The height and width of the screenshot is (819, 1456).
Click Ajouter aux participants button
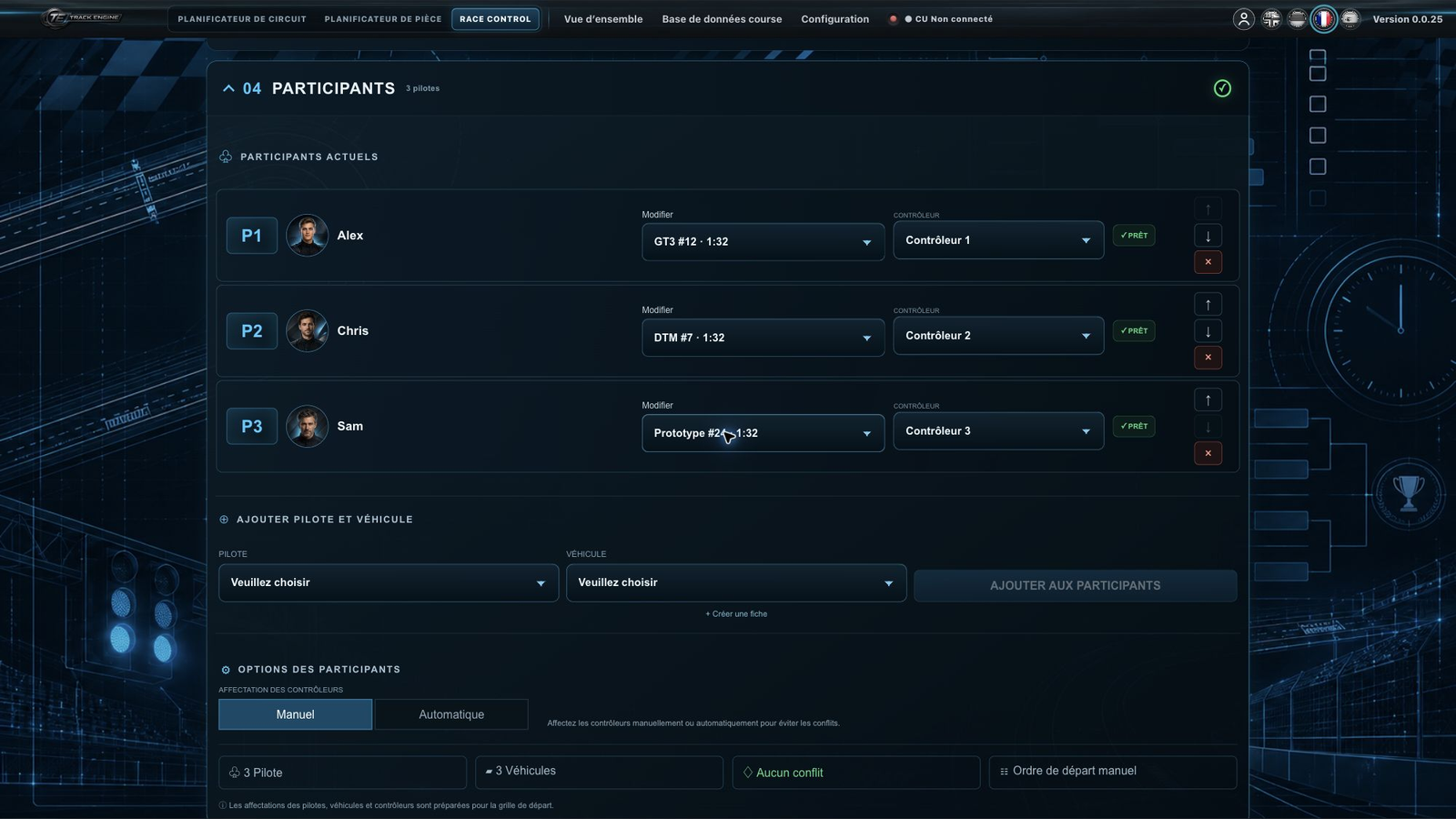1075,585
